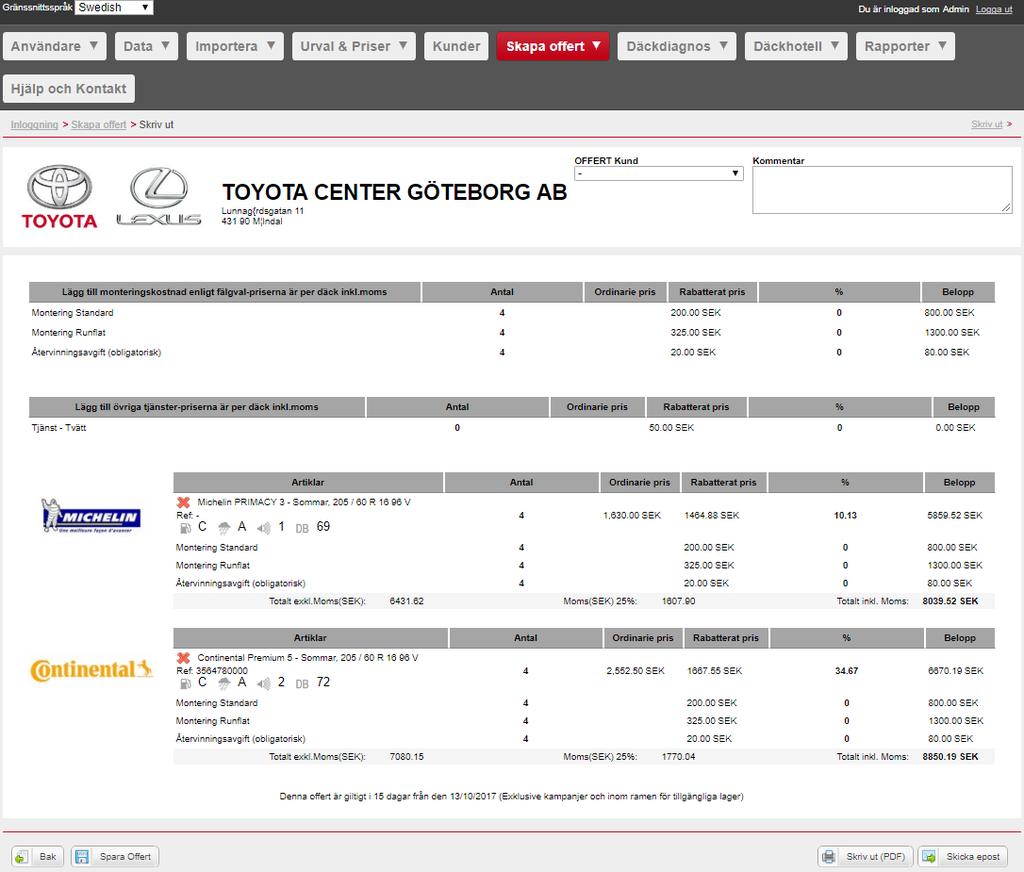
Task: Open the Kunder page
Action: [456, 46]
